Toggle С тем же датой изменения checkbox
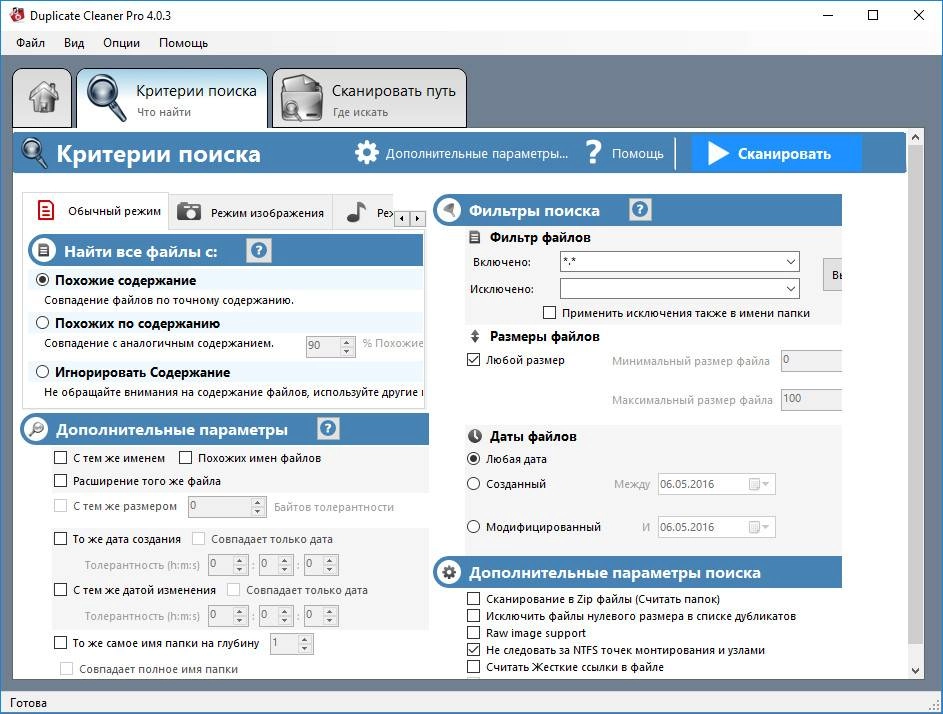The width and height of the screenshot is (943, 714). [60, 589]
